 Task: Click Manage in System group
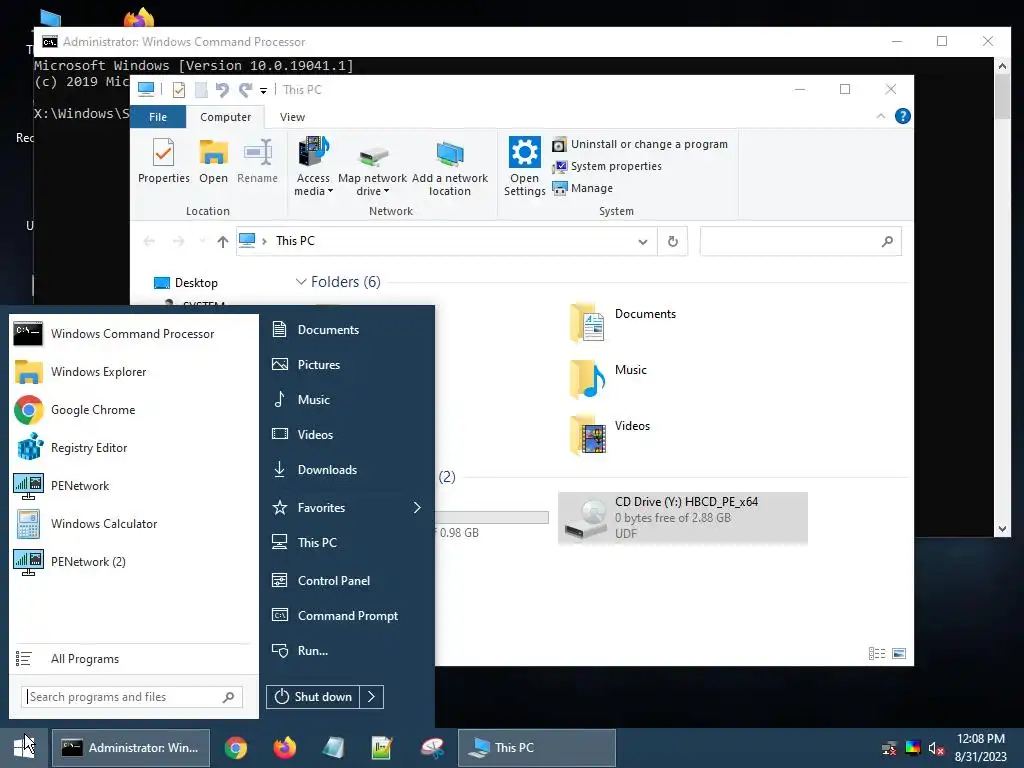pyautogui.click(x=583, y=188)
